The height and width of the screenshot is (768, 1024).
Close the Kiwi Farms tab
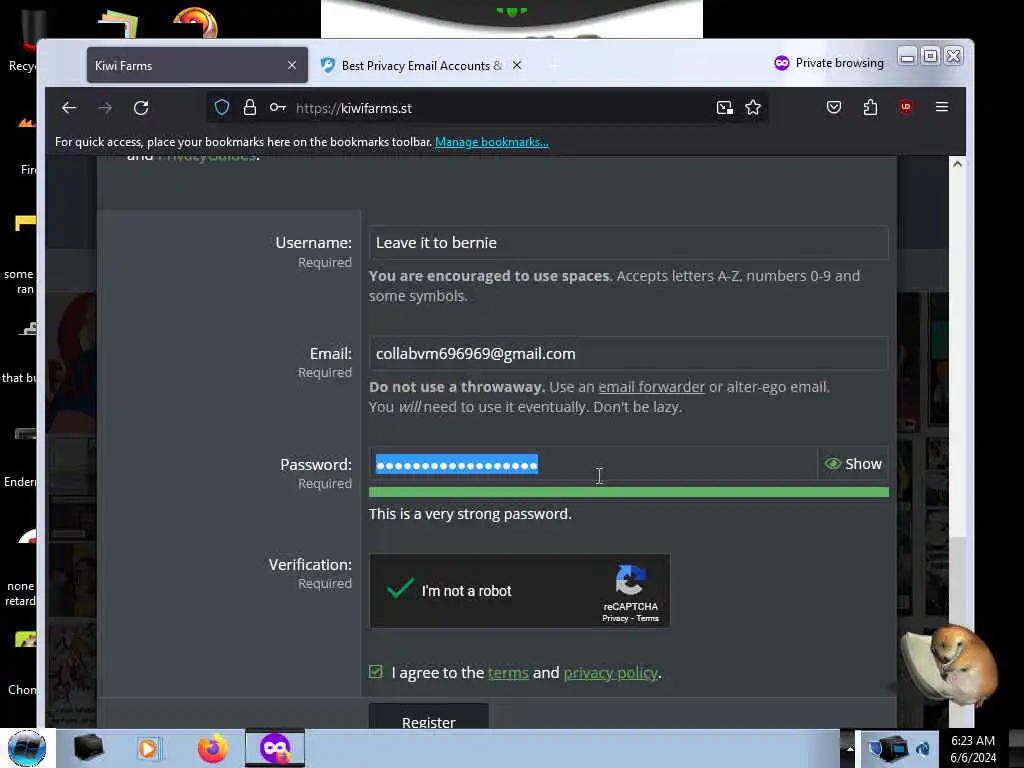(x=292, y=65)
